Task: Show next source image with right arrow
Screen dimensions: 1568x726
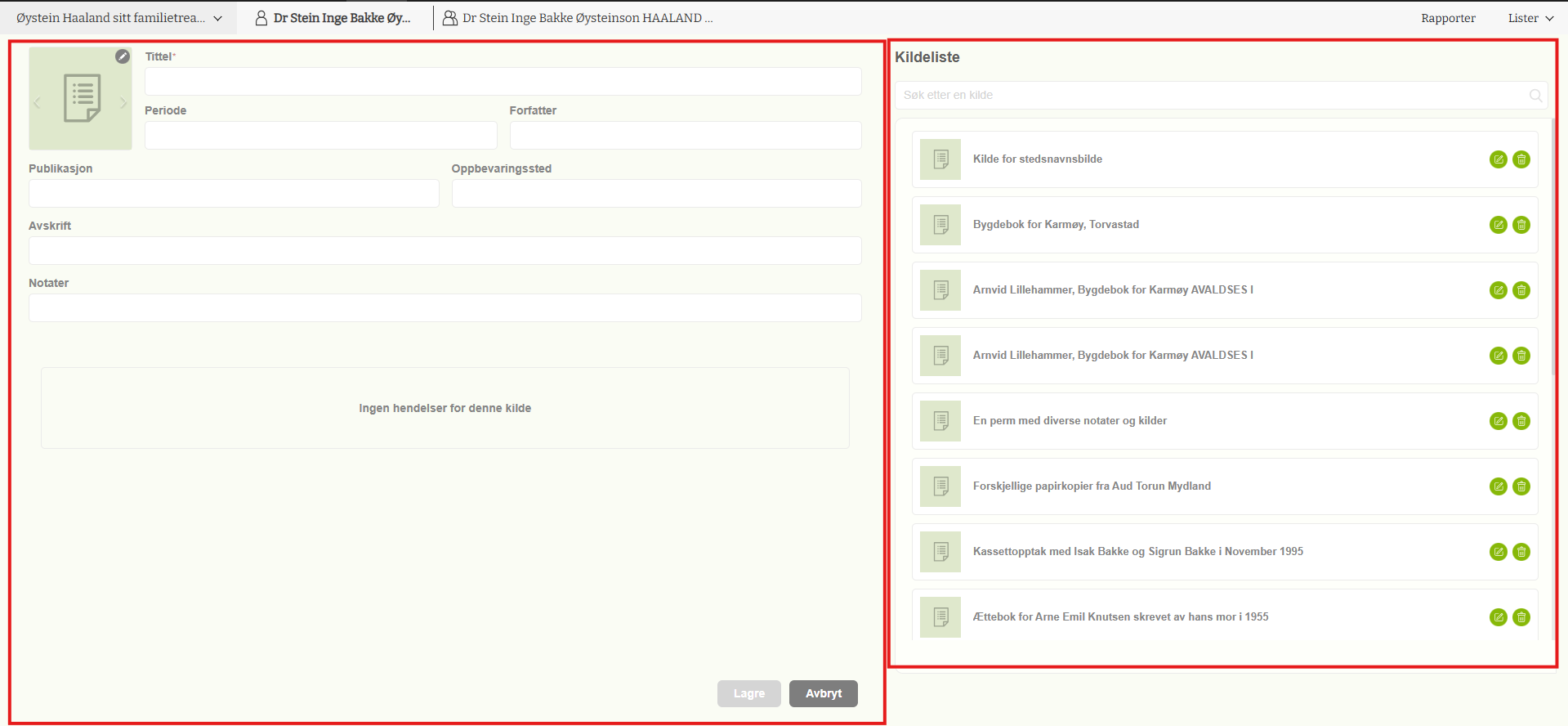Action: tap(123, 103)
